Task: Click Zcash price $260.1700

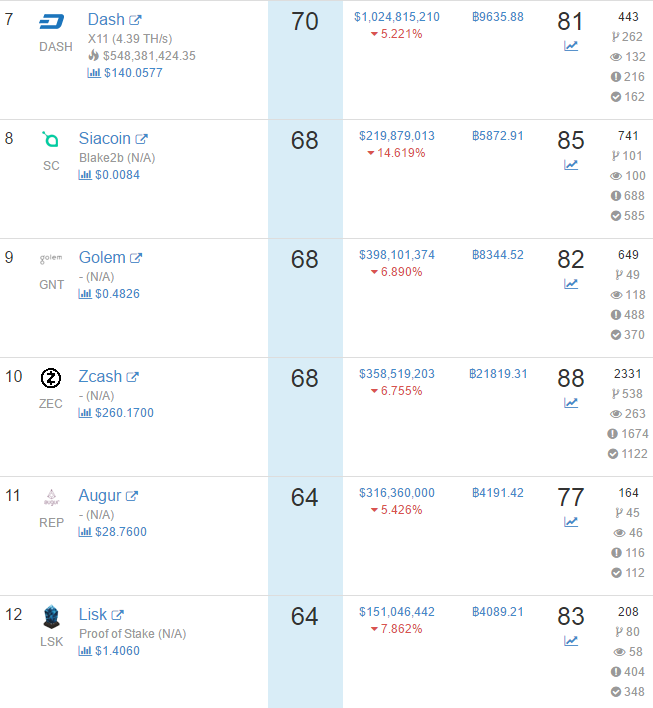Action: 124,413
